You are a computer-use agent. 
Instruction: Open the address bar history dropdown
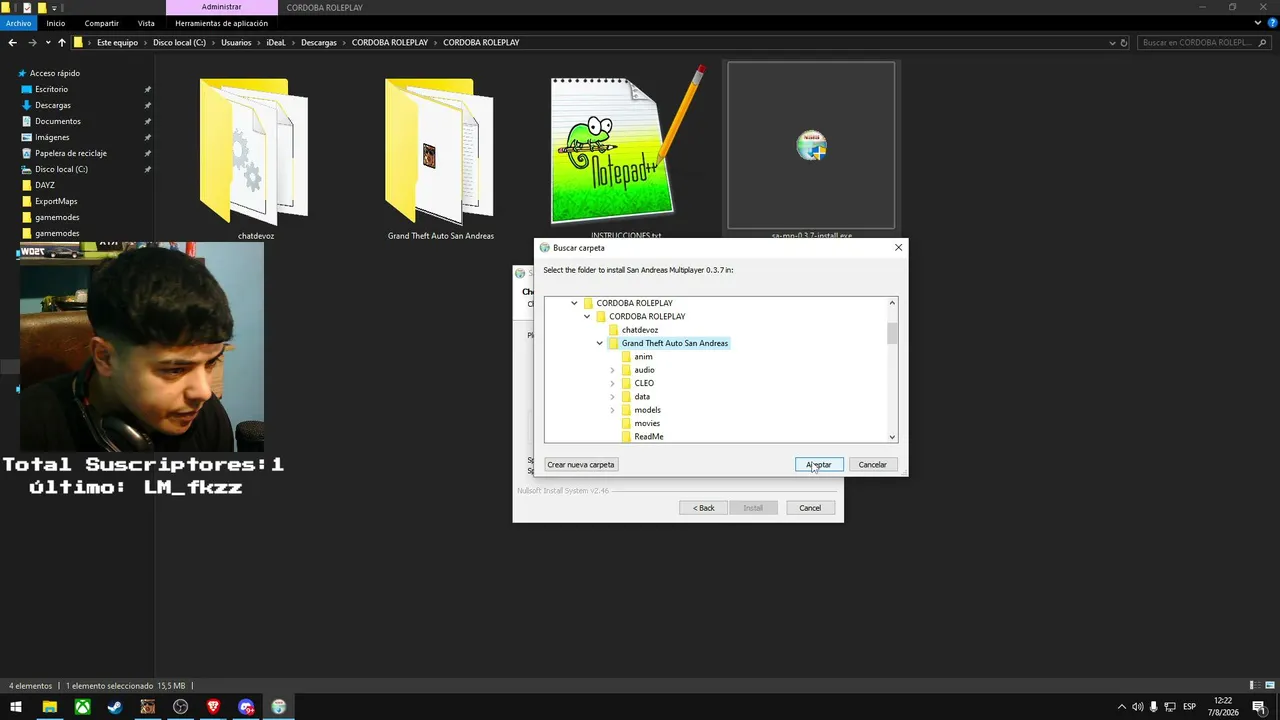click(1112, 43)
